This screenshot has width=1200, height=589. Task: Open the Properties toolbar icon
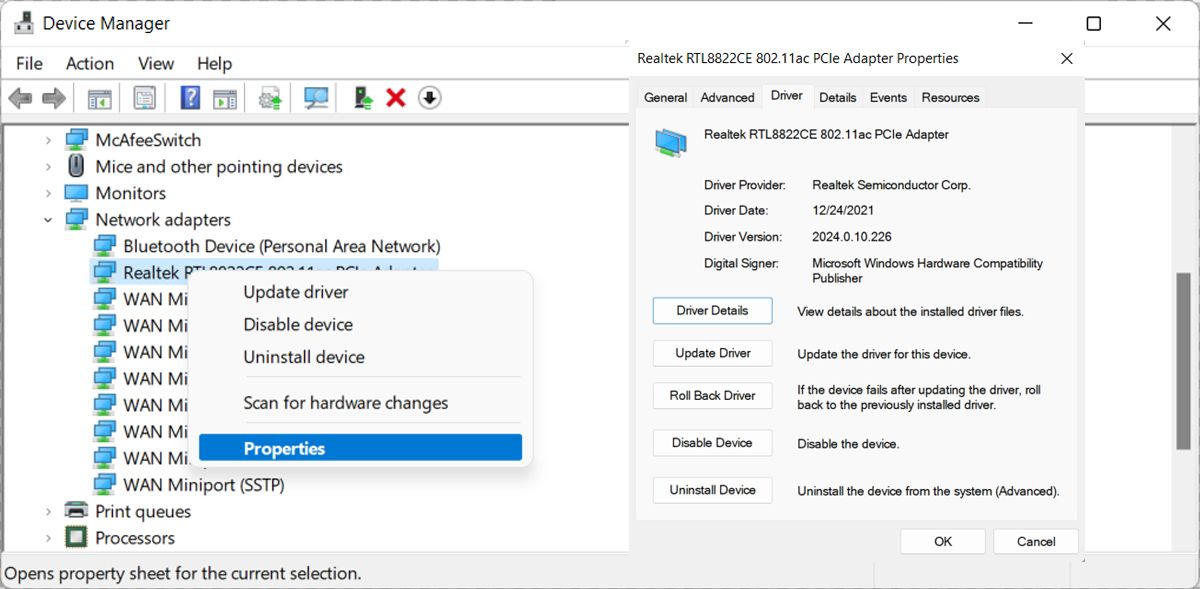coord(145,98)
